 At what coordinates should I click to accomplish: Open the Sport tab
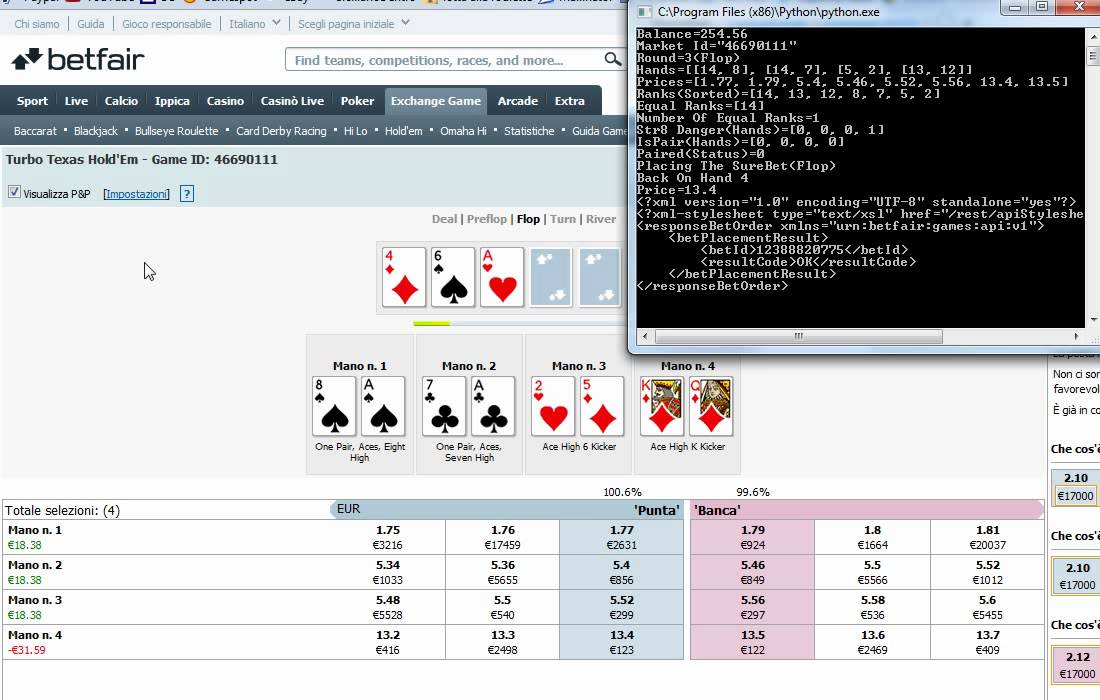[x=32, y=101]
